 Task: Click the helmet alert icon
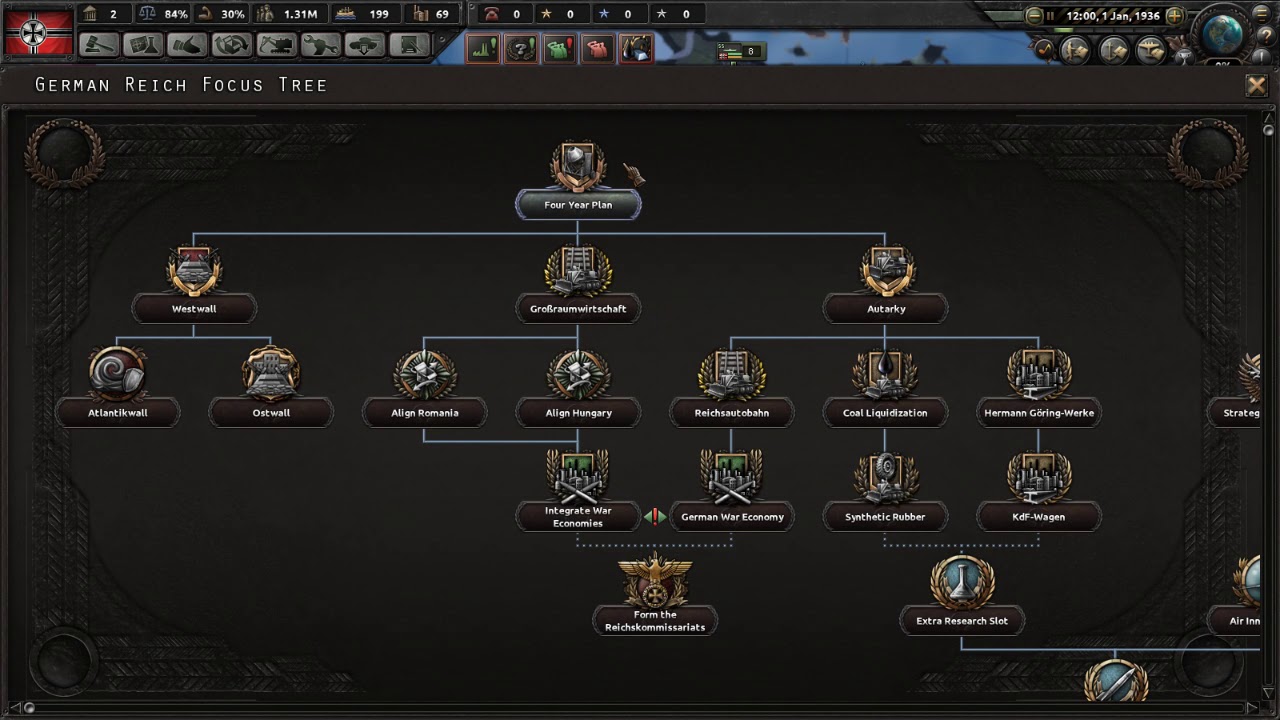(x=635, y=48)
